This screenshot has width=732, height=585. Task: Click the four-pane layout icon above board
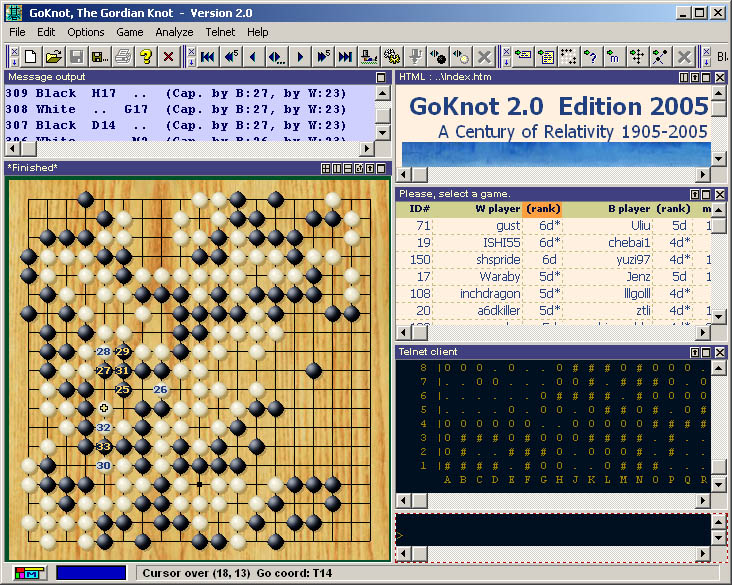326,169
